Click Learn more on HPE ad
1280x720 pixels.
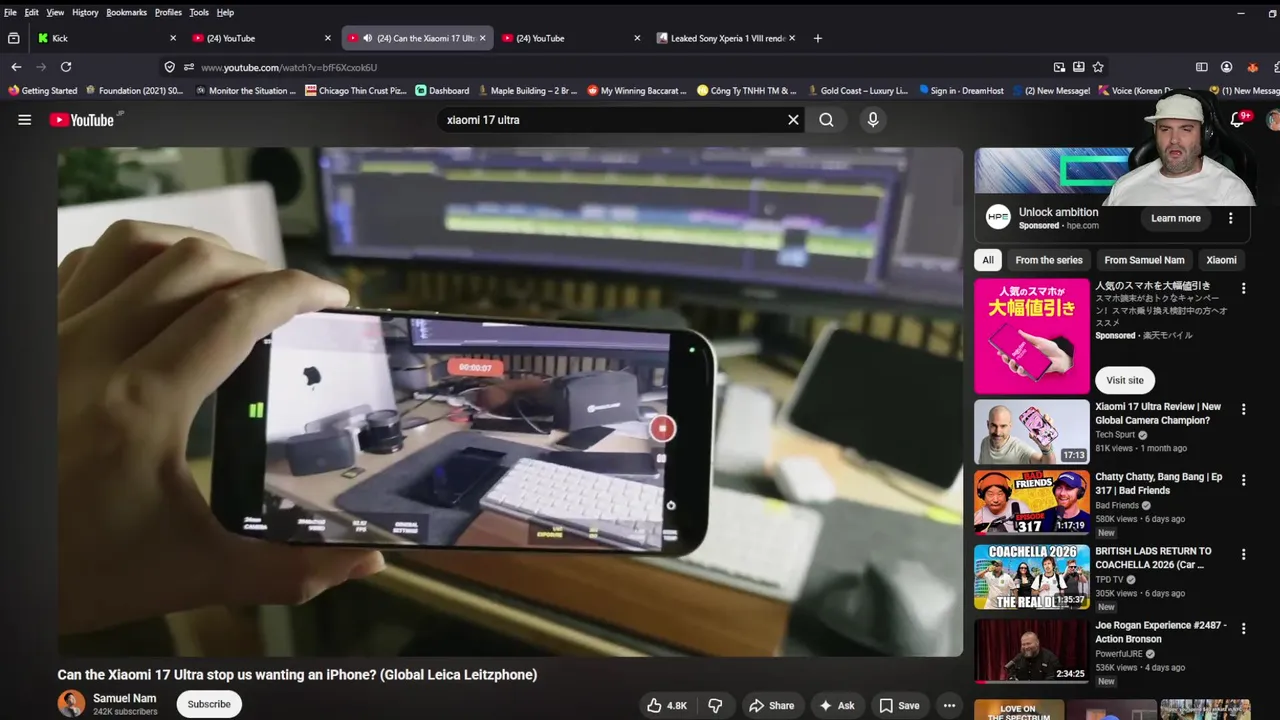[x=1175, y=218]
